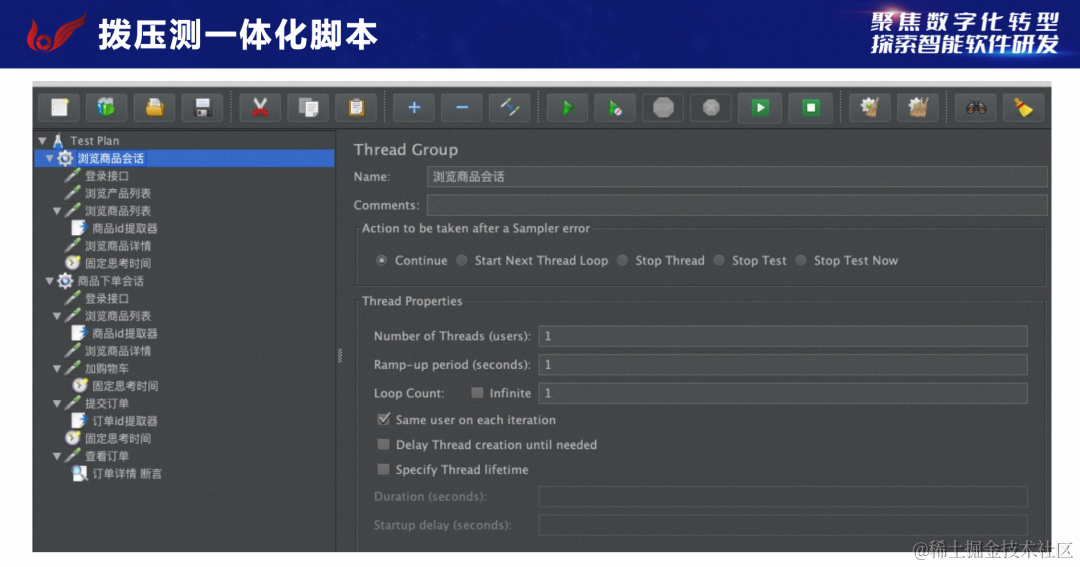Collapse the 商品下单会话 thread group arrow
This screenshot has width=1080, height=567.
point(50,281)
